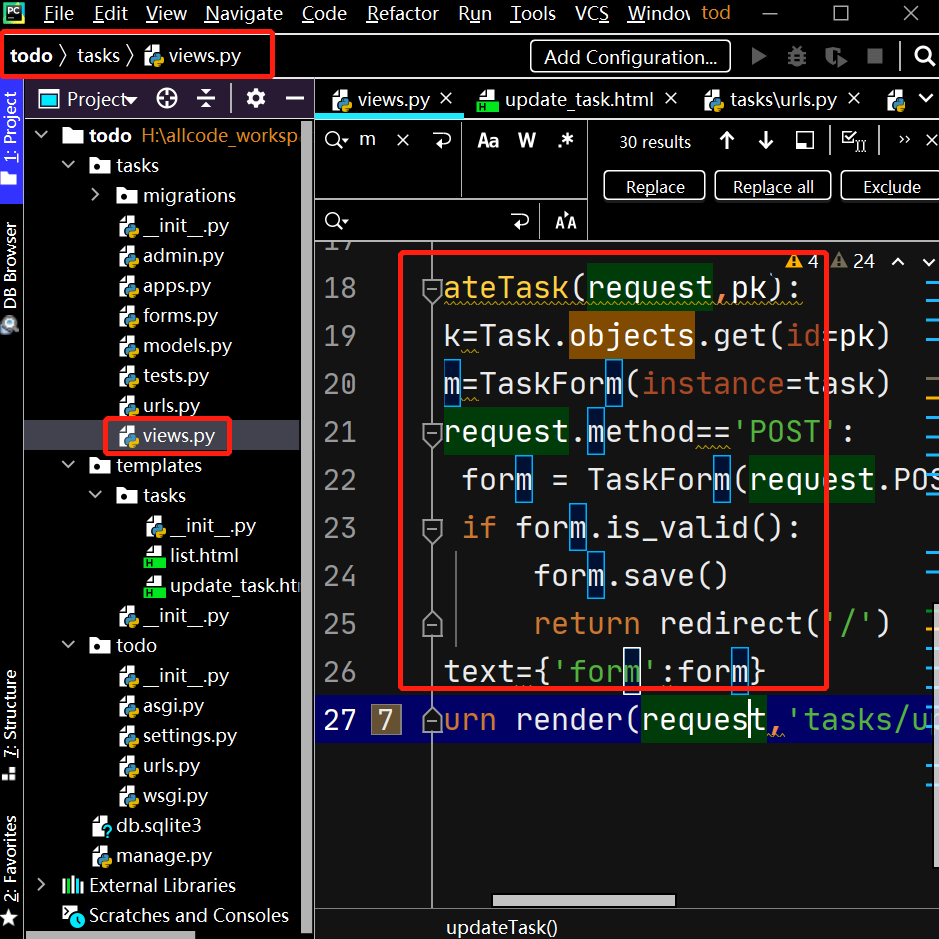Toggle Words W option
This screenshot has height=939, width=939.
(x=526, y=141)
